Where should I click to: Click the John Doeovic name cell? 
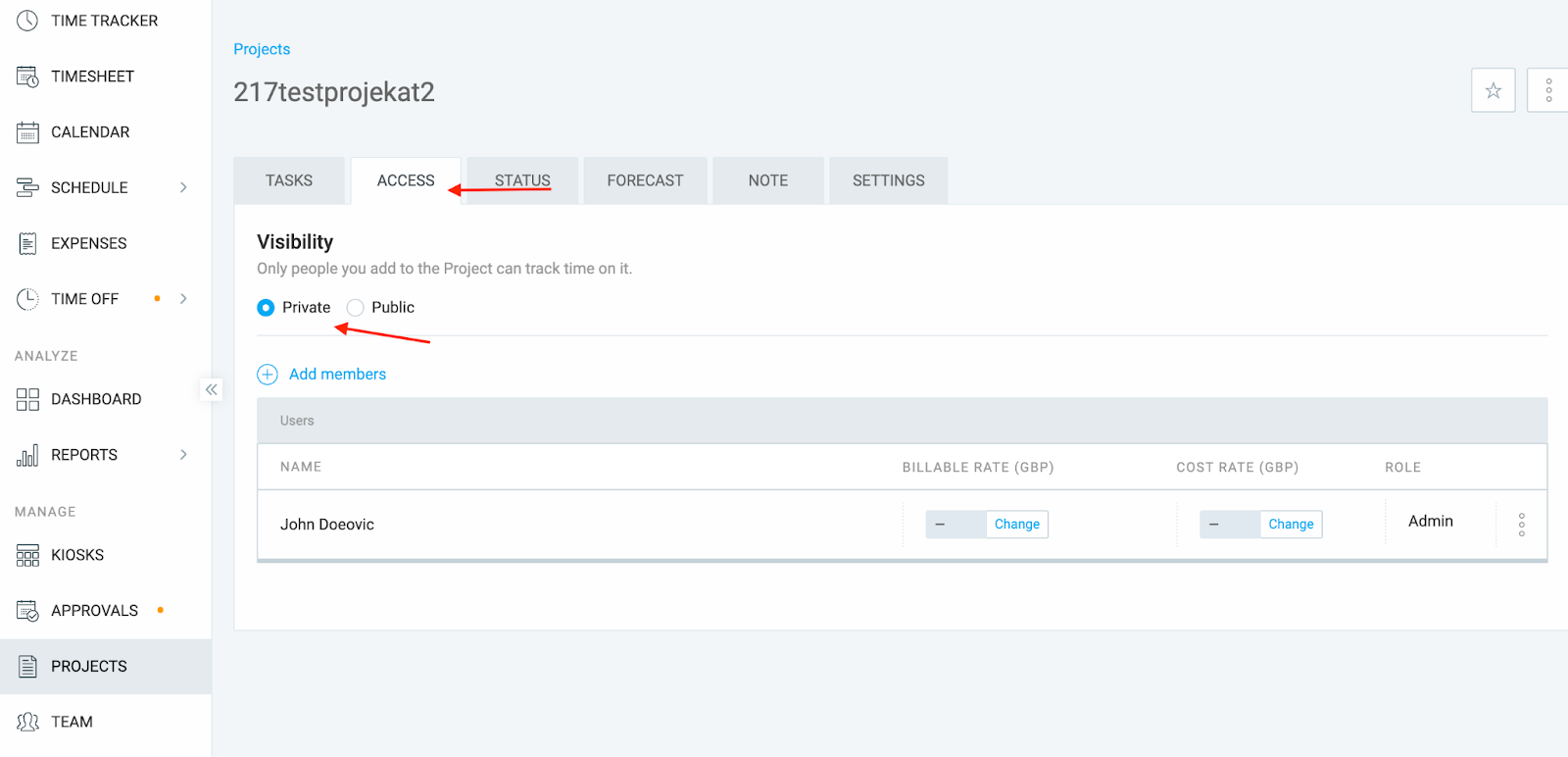[327, 525]
